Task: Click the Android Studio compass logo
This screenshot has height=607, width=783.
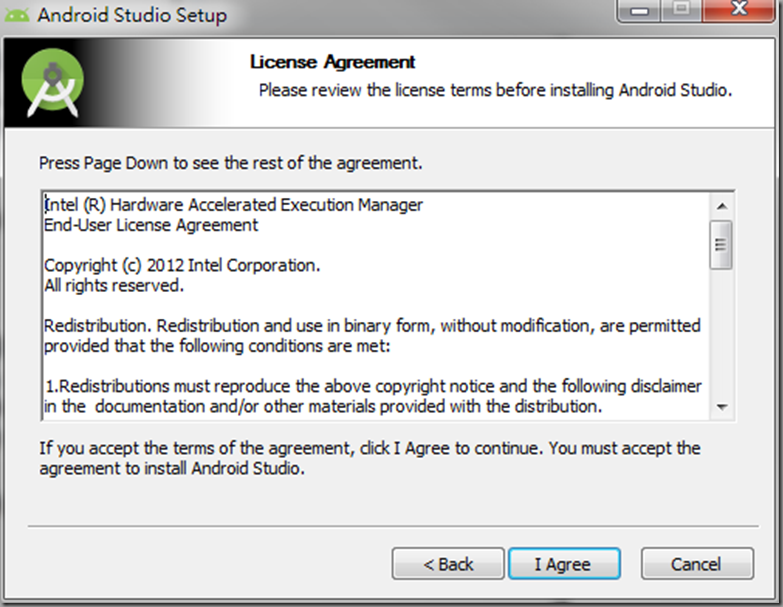Action: tap(52, 82)
